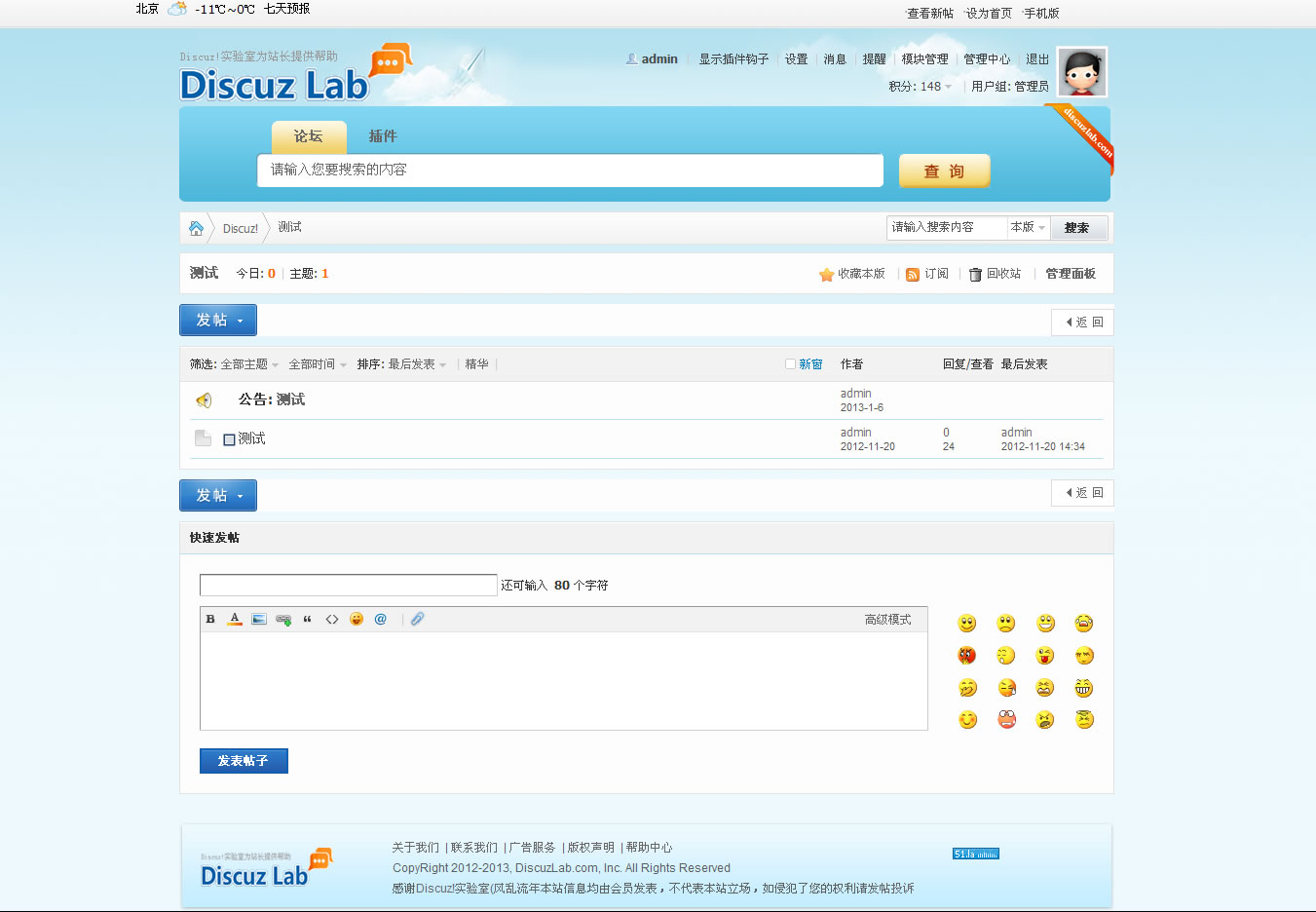
Task: Click inside the quick post message text area
Action: coord(564,680)
